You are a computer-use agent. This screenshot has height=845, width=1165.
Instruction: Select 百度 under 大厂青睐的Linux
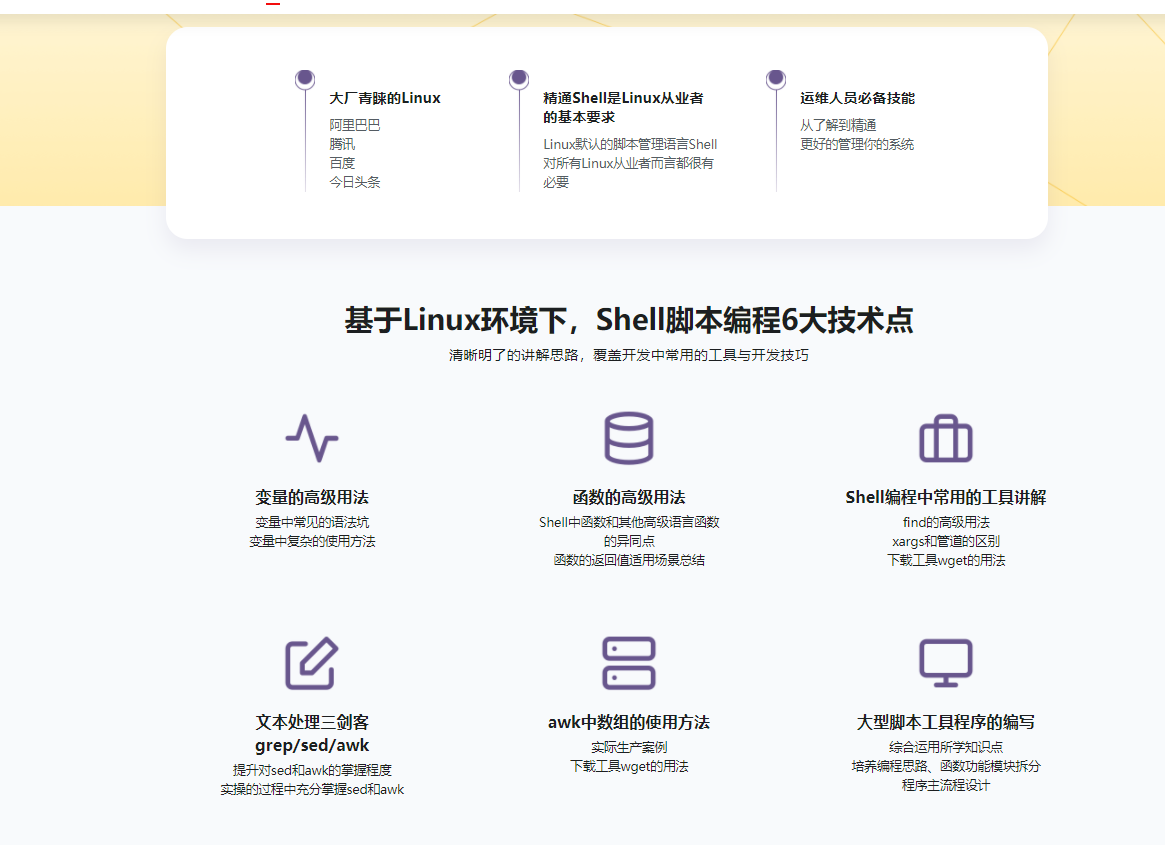pos(341,162)
